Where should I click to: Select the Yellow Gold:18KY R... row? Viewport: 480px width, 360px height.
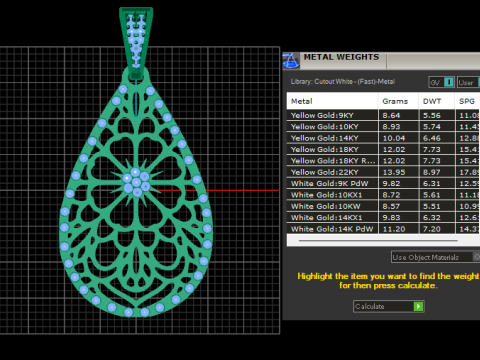[383, 161]
